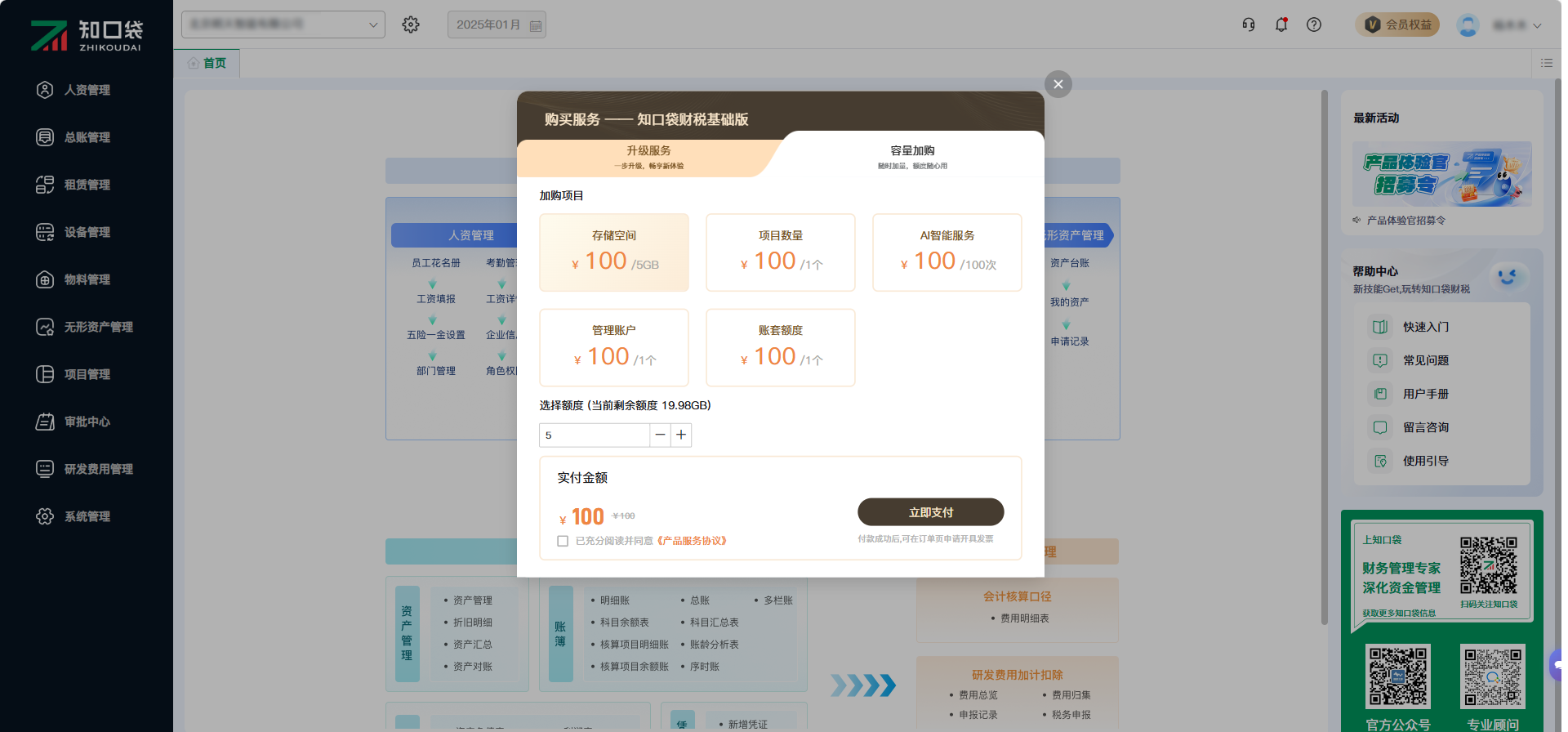The width and height of the screenshot is (1568, 732).
Task: Open the 租赁管理 sidebar icon
Action: click(x=45, y=185)
